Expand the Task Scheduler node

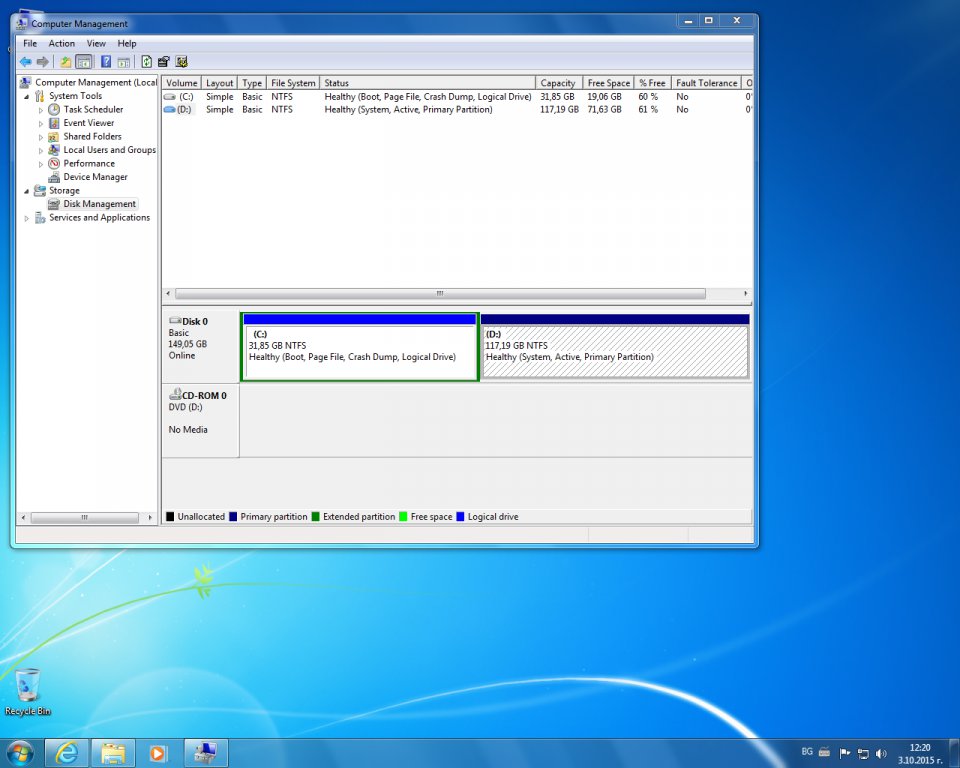tap(41, 110)
